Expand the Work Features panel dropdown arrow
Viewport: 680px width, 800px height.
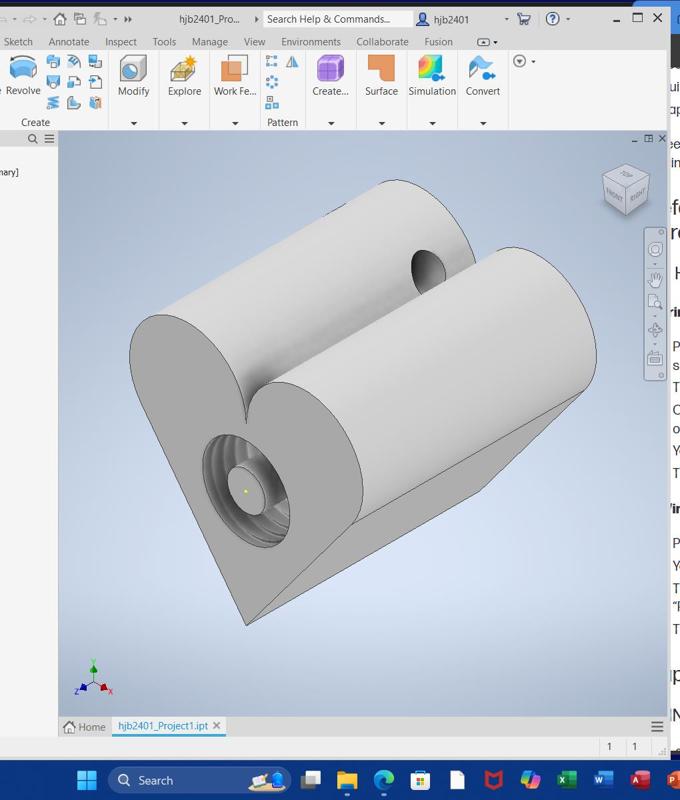click(x=235, y=123)
